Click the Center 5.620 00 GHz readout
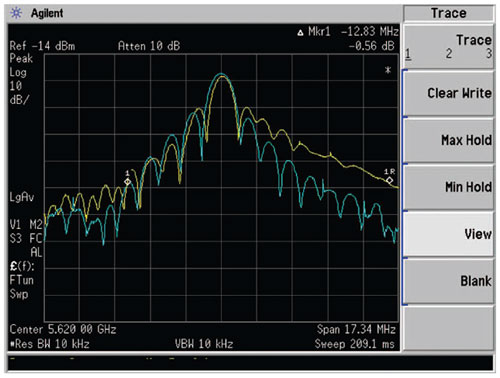Viewport: 500px width, 378px height. coord(63,329)
